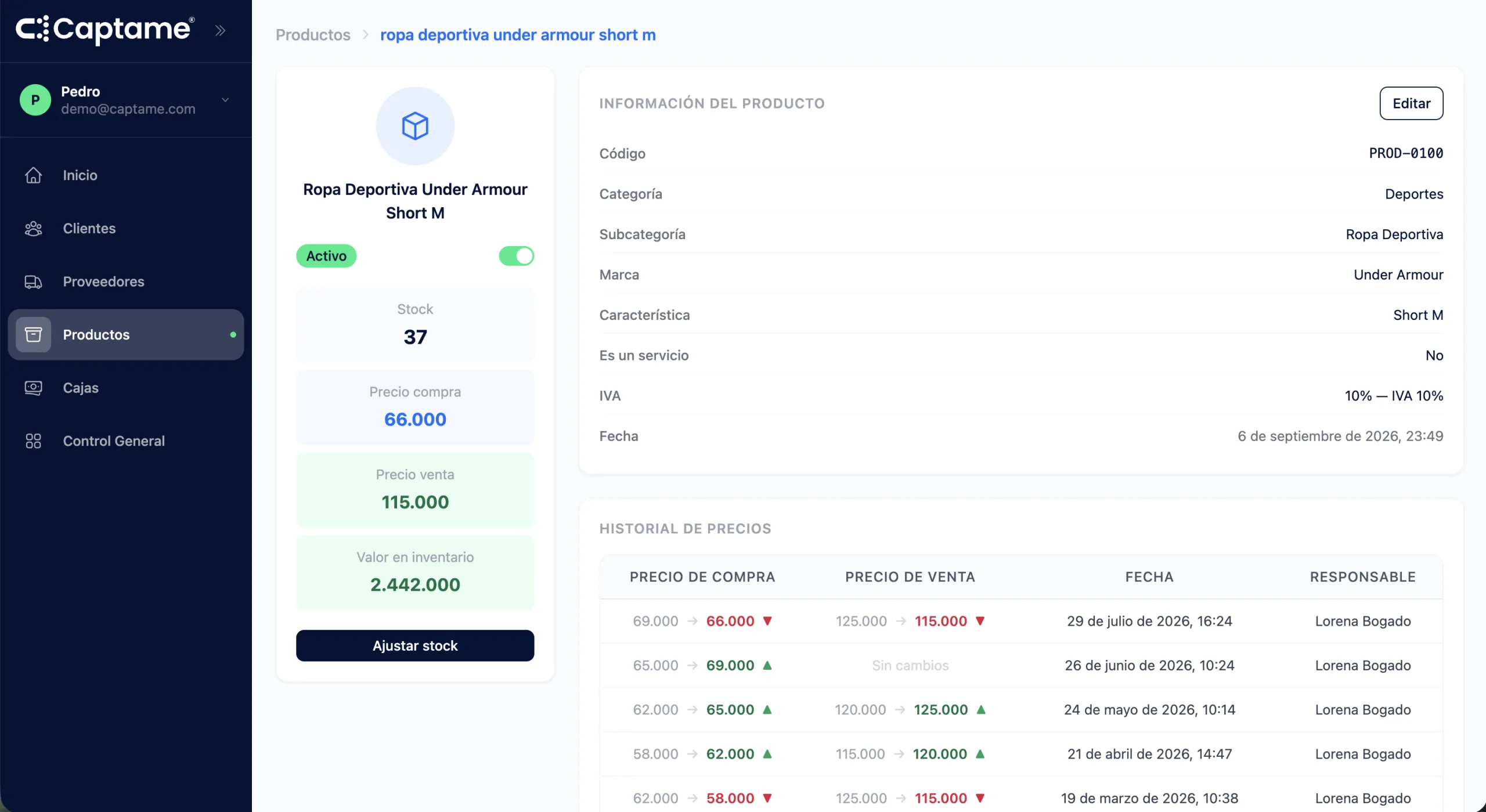Open the Clientes section
The image size is (1486, 812).
(x=126, y=229)
